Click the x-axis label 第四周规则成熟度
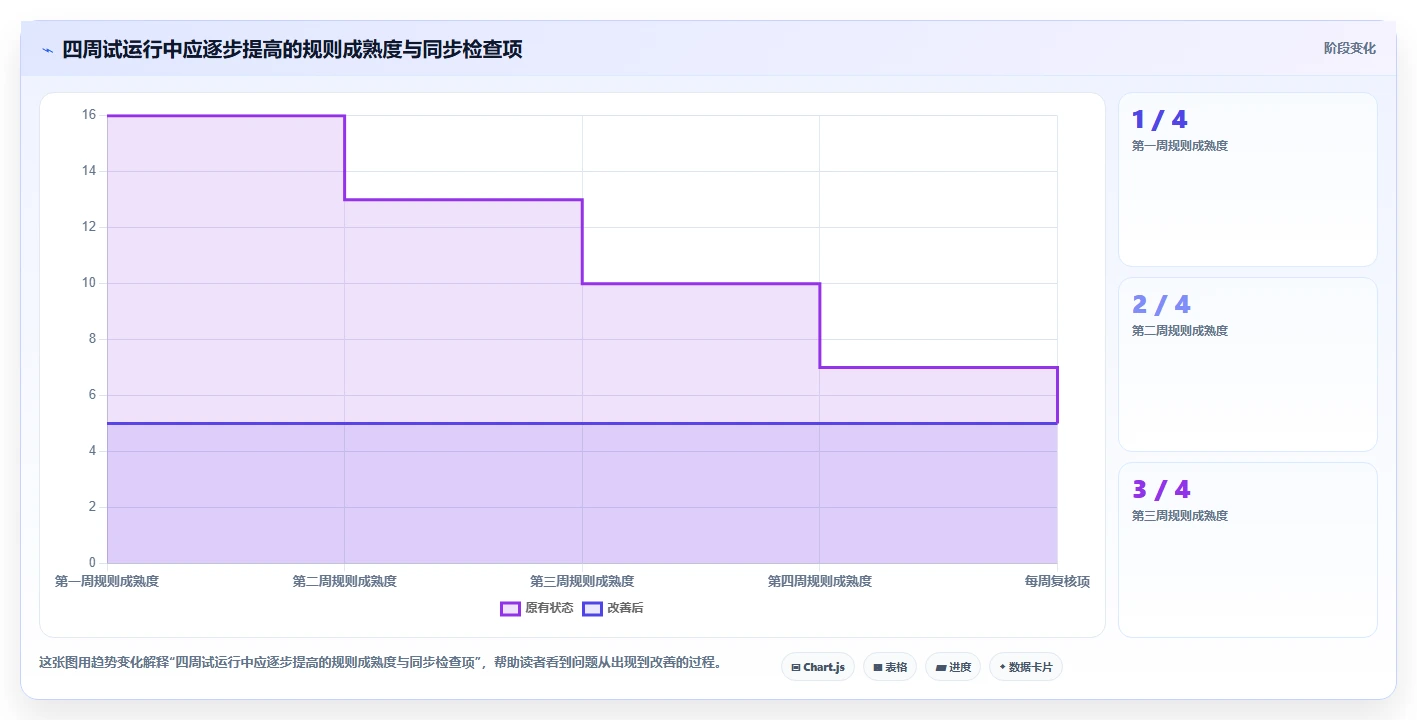Screen dimensions: 1417x720 coord(819,581)
